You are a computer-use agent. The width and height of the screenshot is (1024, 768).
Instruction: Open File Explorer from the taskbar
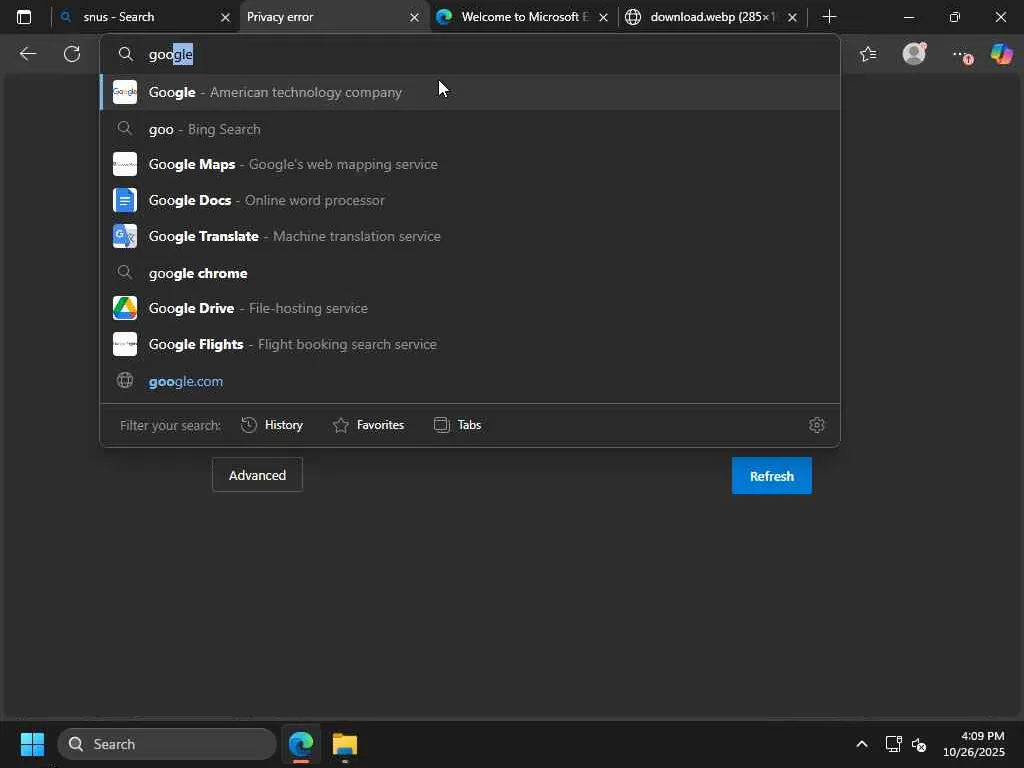[345, 744]
